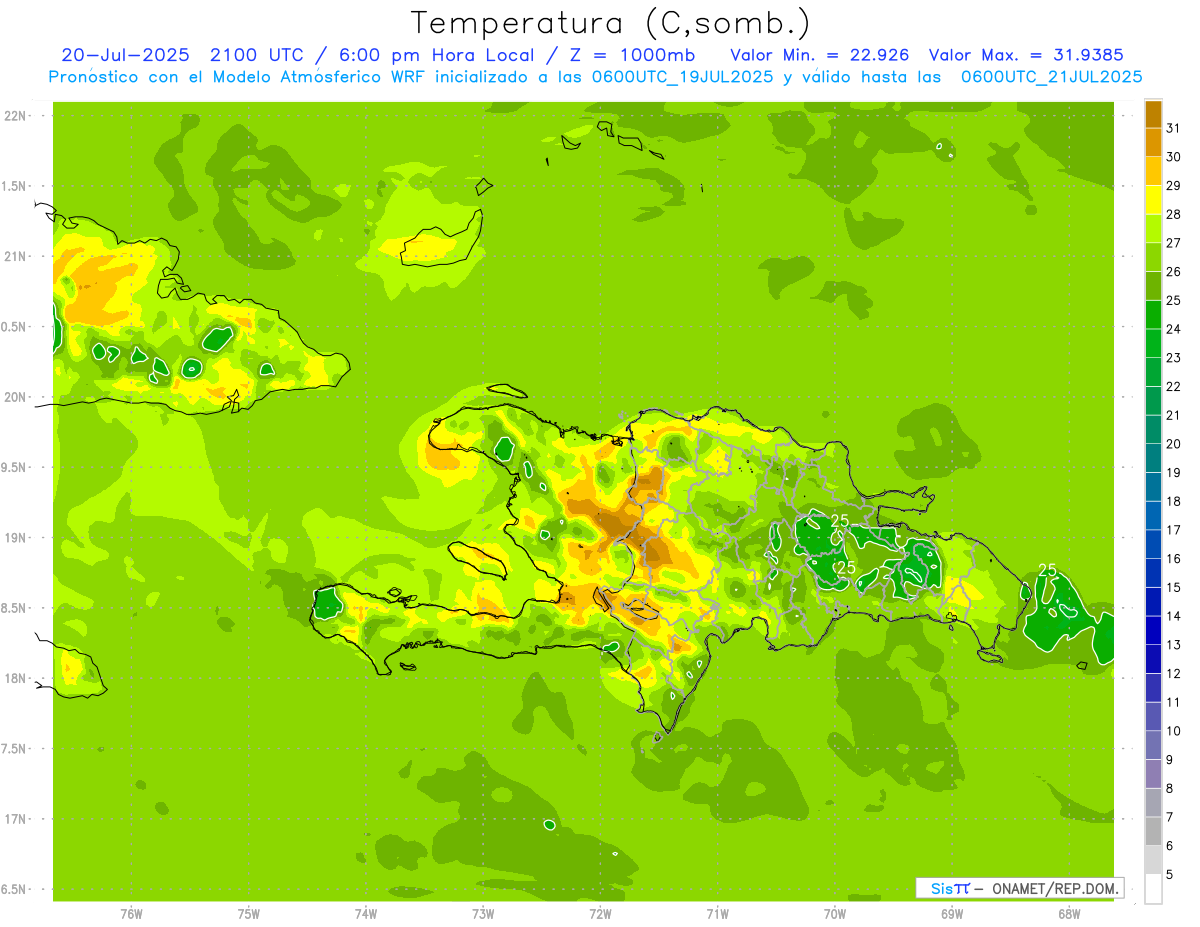Pick the lime swatch between legend 27 and 28
This screenshot has height=927, width=1200.
point(1153,228)
